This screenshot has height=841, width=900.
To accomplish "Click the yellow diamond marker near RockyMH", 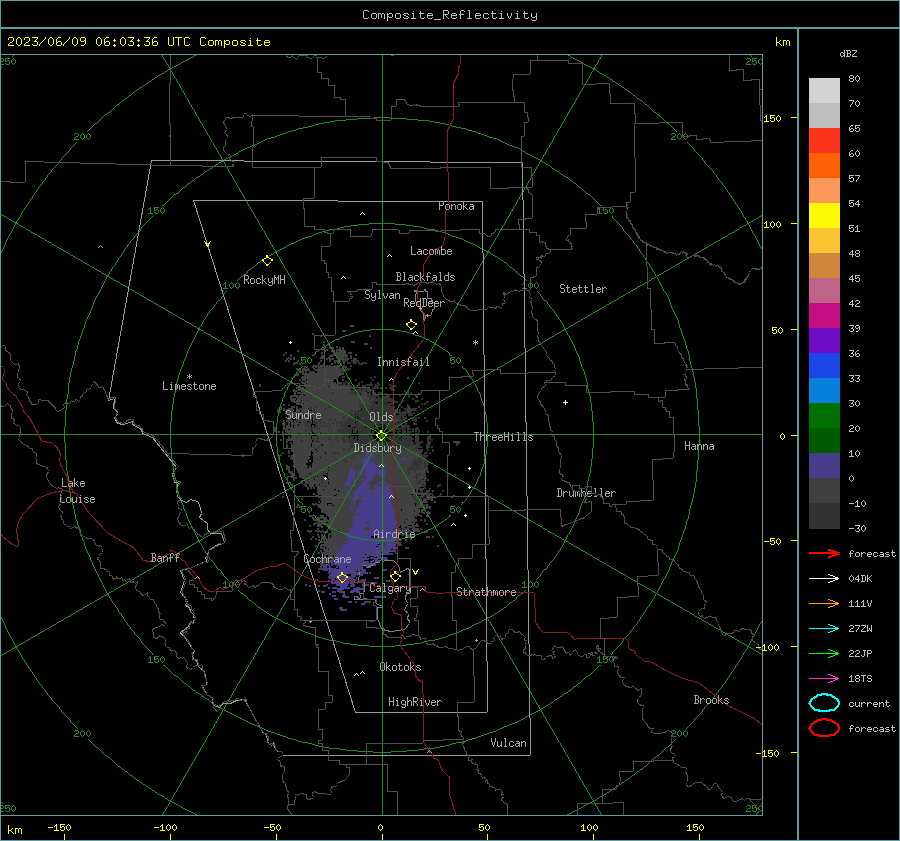I will 267,261.
